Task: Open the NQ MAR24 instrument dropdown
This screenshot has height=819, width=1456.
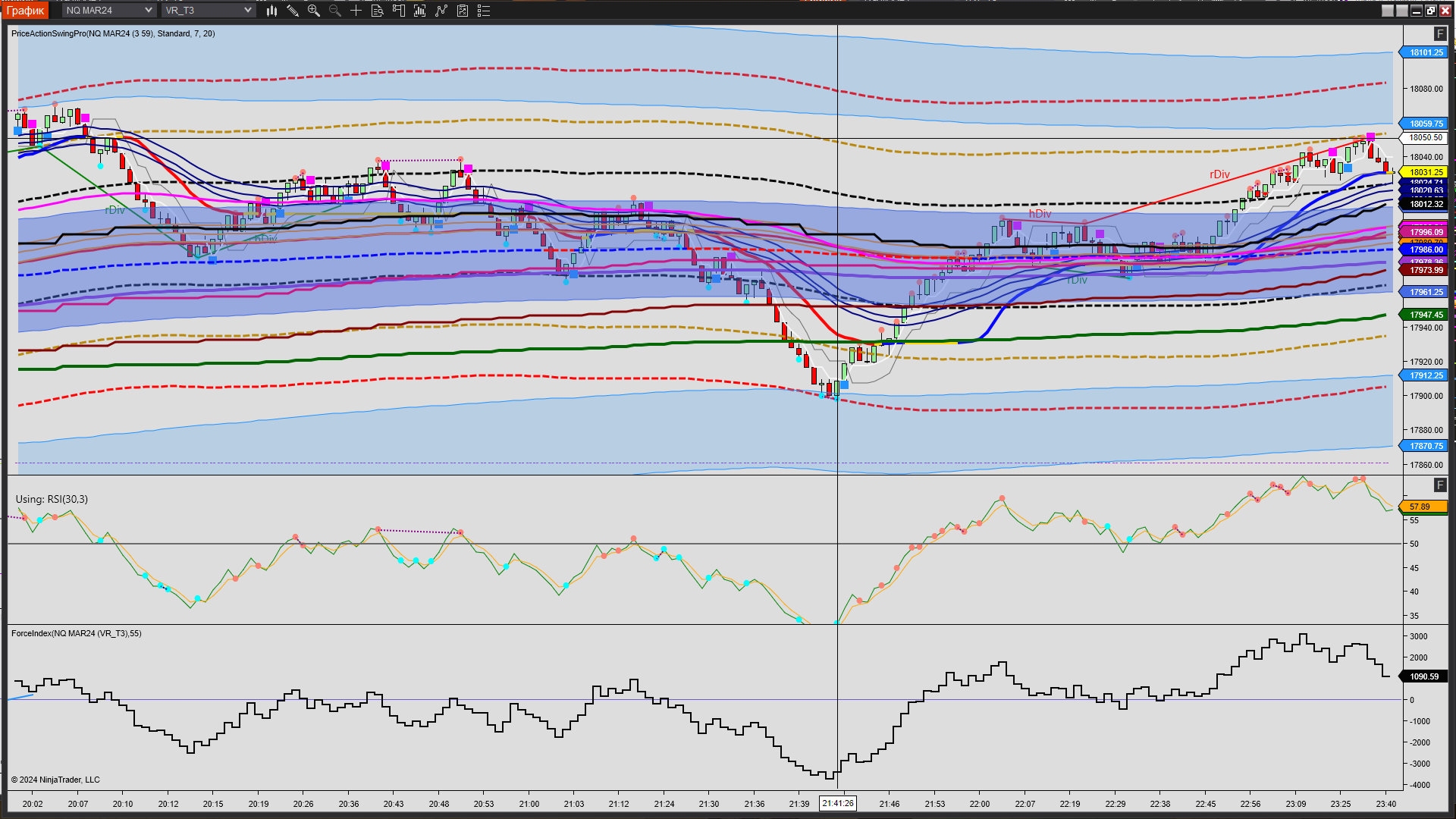Action: (108, 10)
